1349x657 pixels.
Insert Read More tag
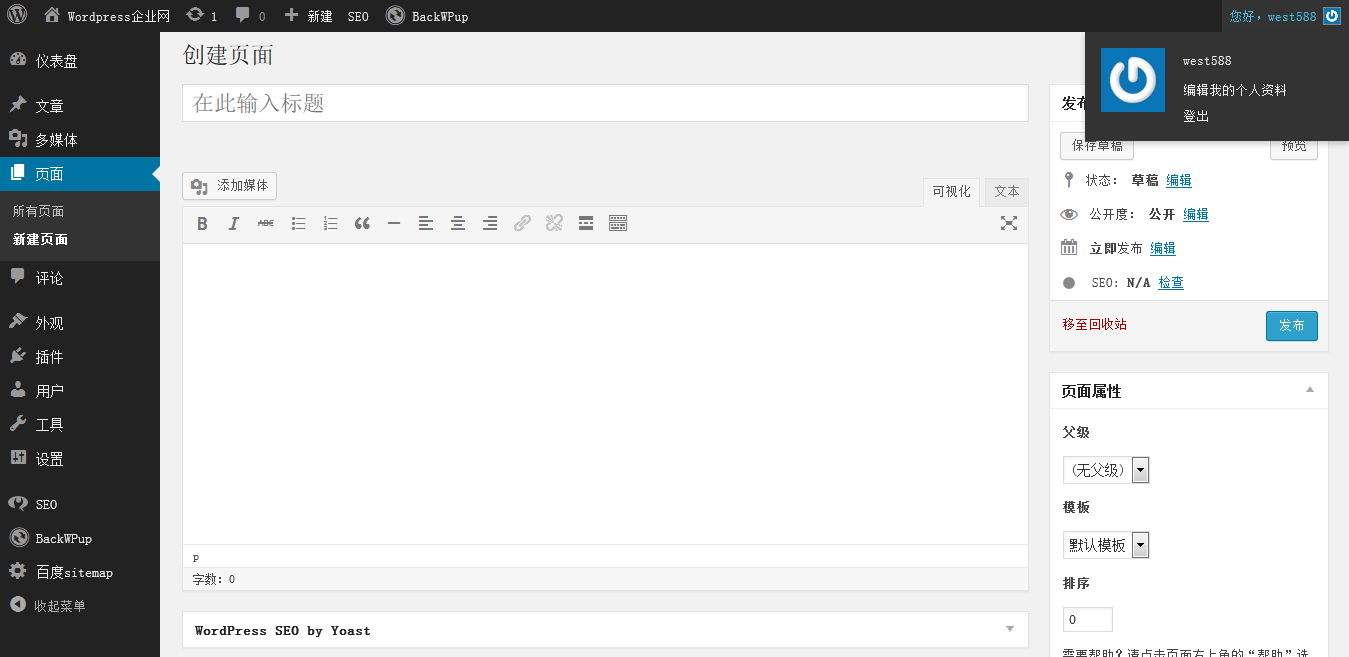click(x=586, y=224)
